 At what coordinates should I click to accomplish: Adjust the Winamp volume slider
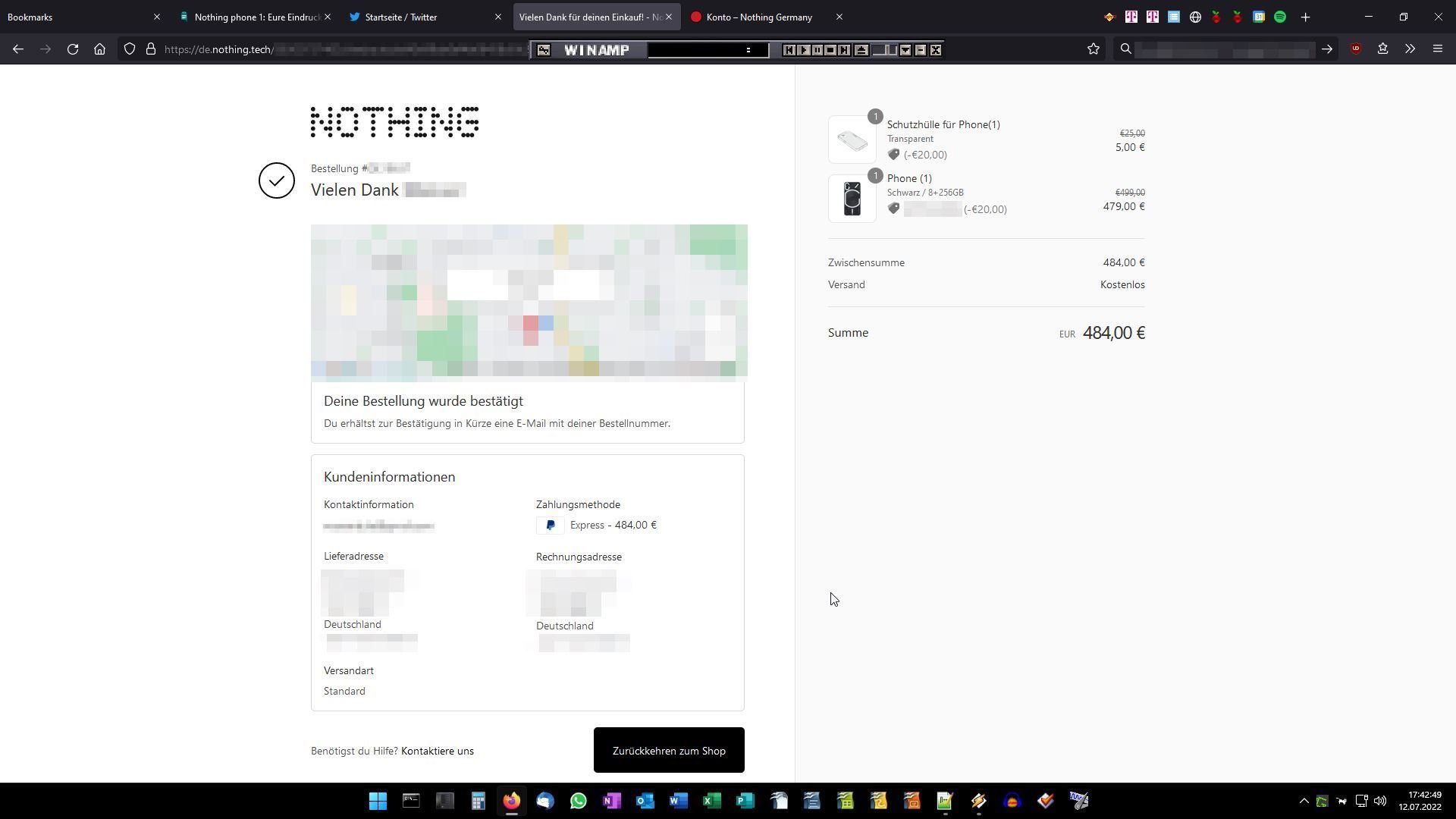coord(884,50)
